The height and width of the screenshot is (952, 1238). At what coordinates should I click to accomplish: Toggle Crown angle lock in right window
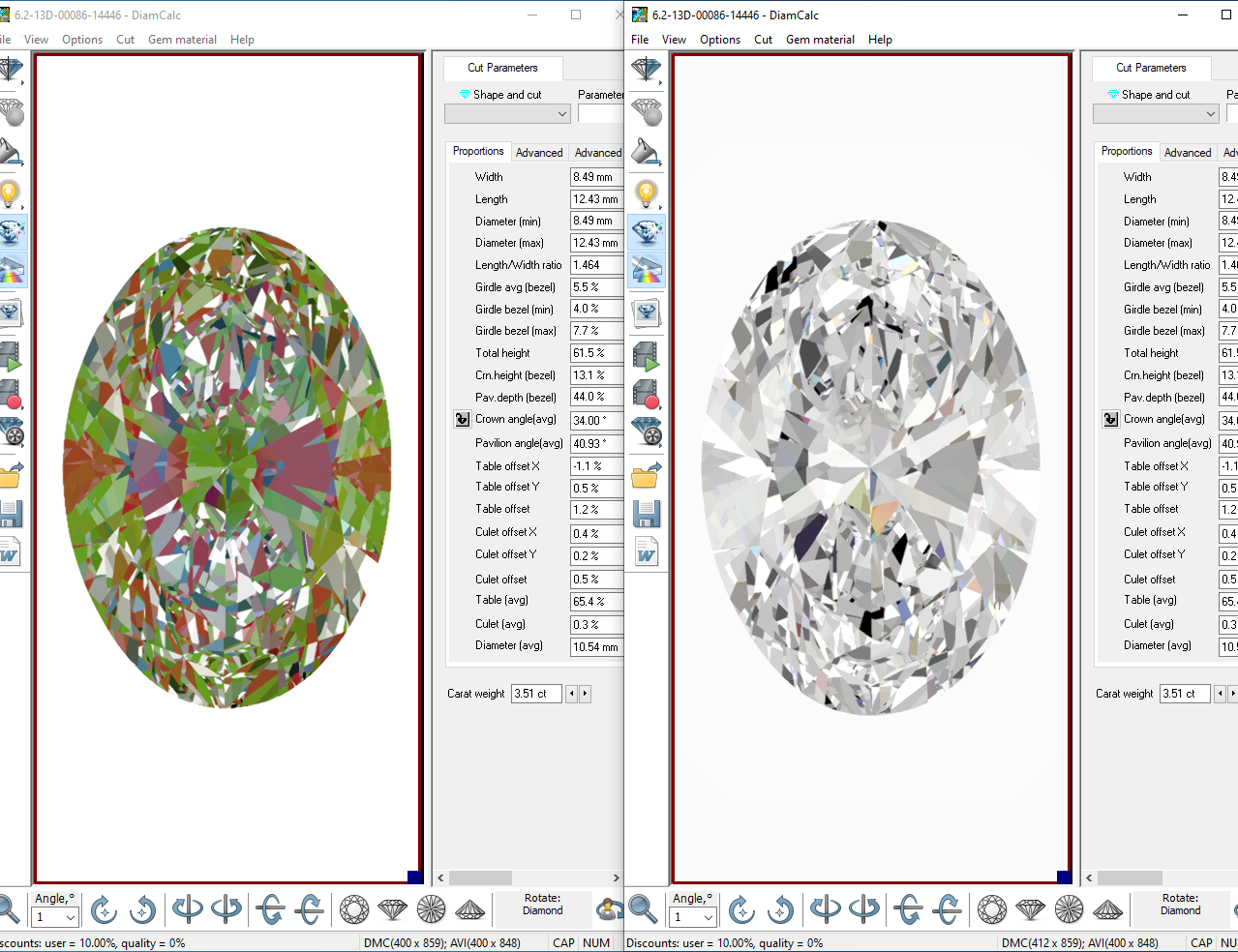pyautogui.click(x=1110, y=419)
